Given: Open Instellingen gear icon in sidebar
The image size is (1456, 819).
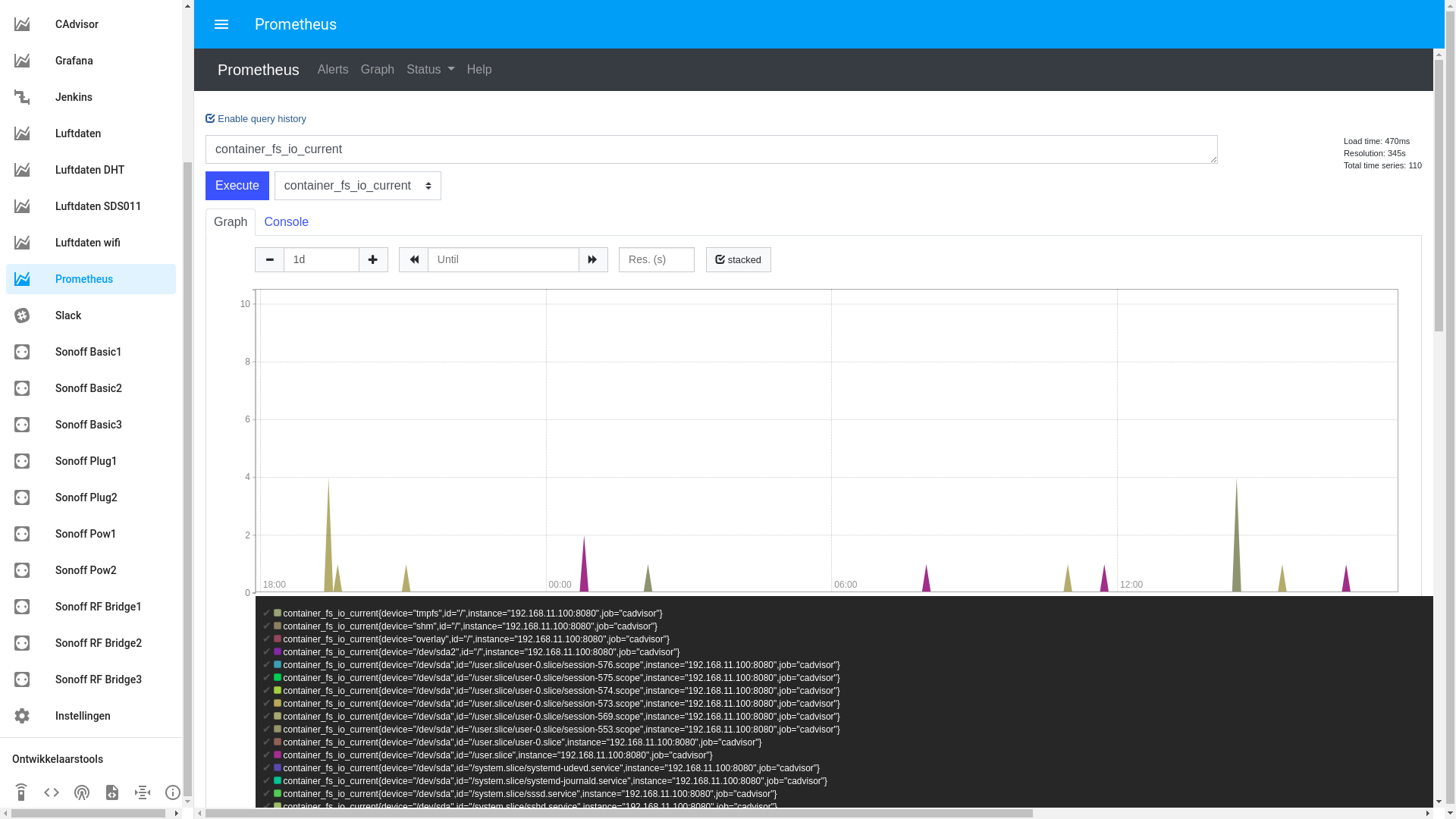Looking at the screenshot, I should click(22, 716).
